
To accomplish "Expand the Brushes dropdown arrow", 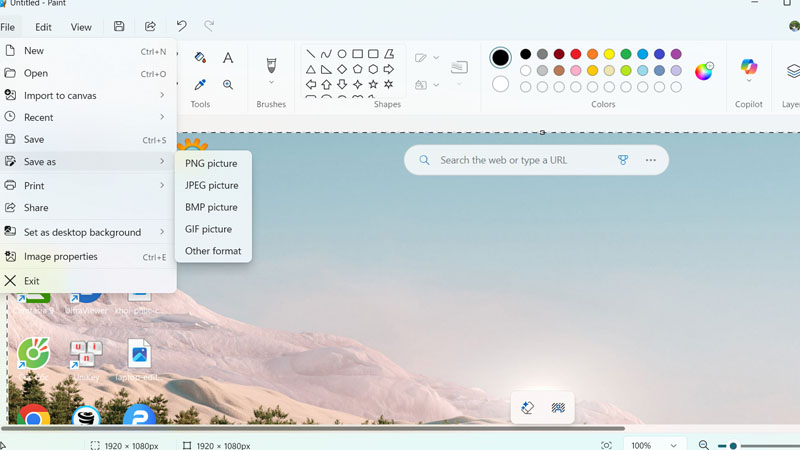I will coord(271,85).
